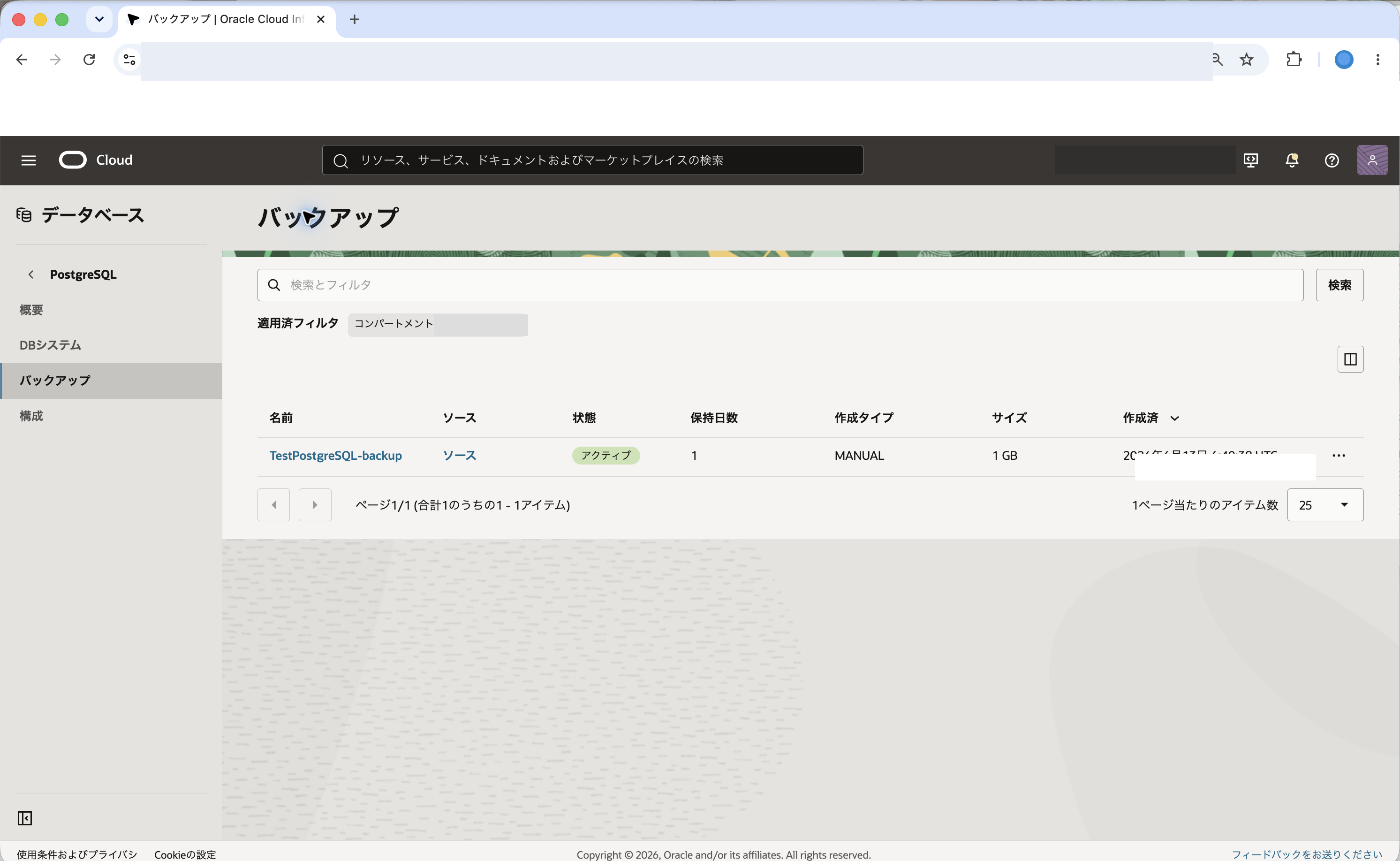Click the 状態 column header

[584, 418]
